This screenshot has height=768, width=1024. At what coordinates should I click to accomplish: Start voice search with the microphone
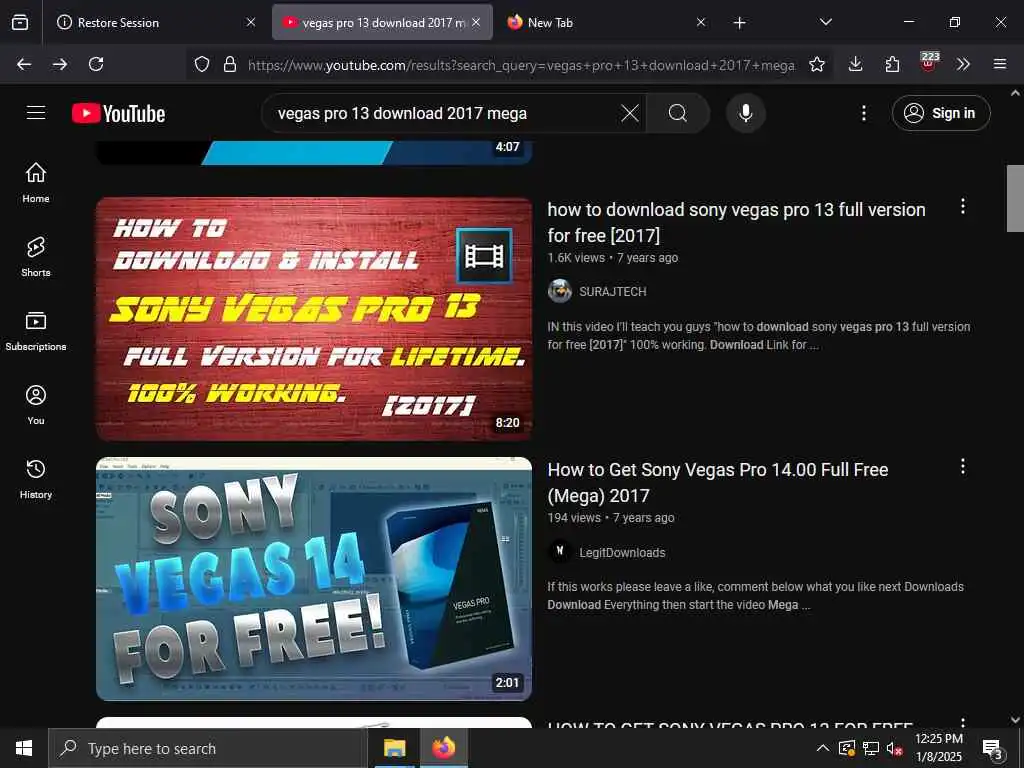pos(745,113)
